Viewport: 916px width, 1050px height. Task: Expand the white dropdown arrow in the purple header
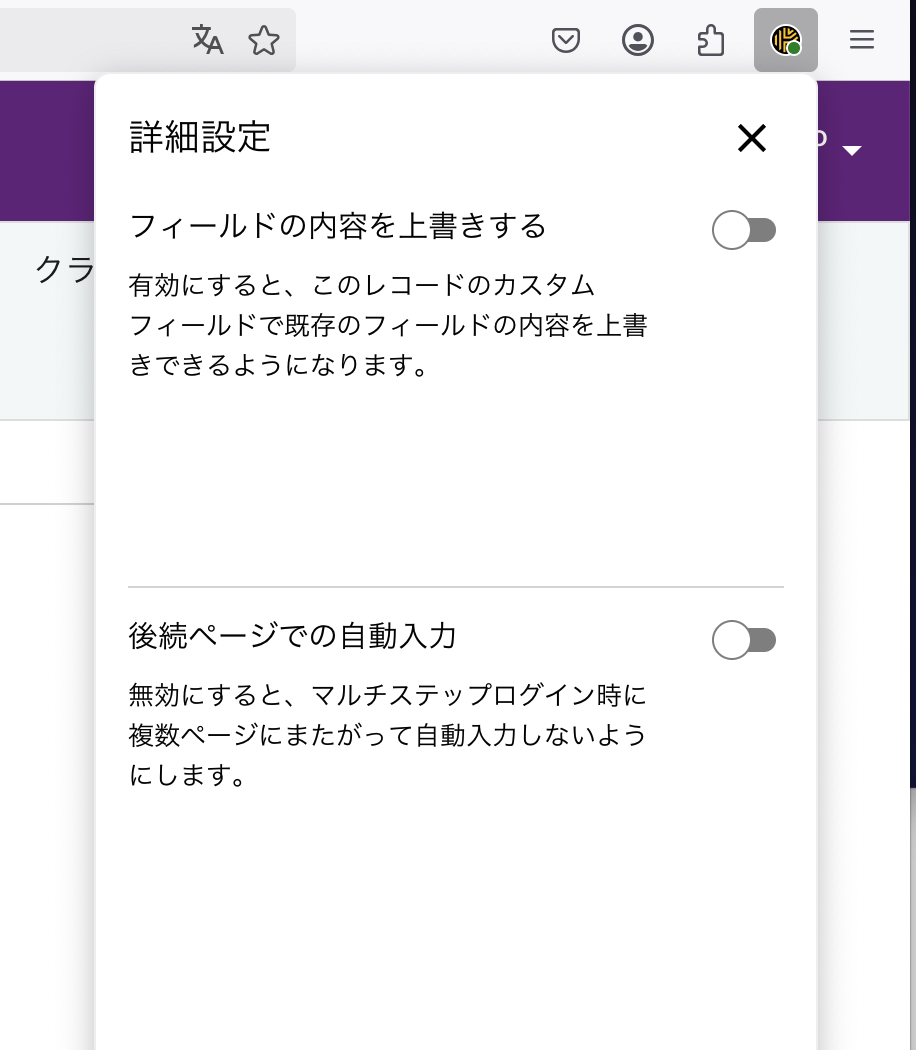853,150
